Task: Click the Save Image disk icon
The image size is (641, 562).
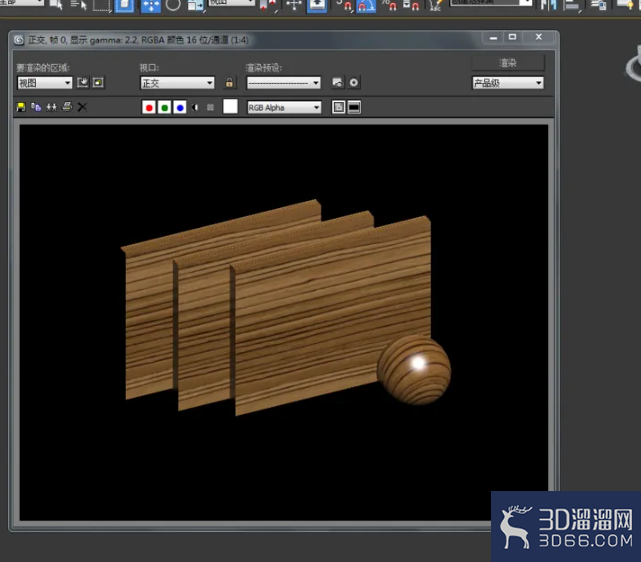Action: coord(20,107)
